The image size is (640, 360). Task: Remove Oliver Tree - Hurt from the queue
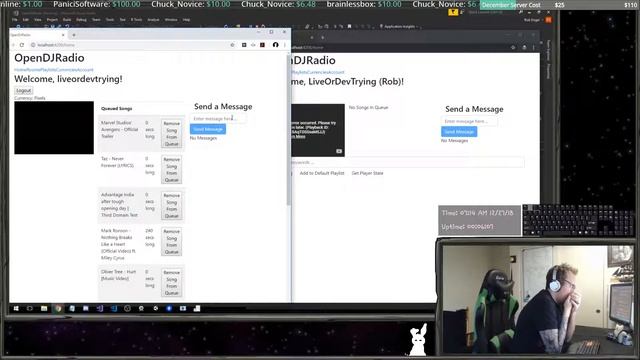(171, 282)
